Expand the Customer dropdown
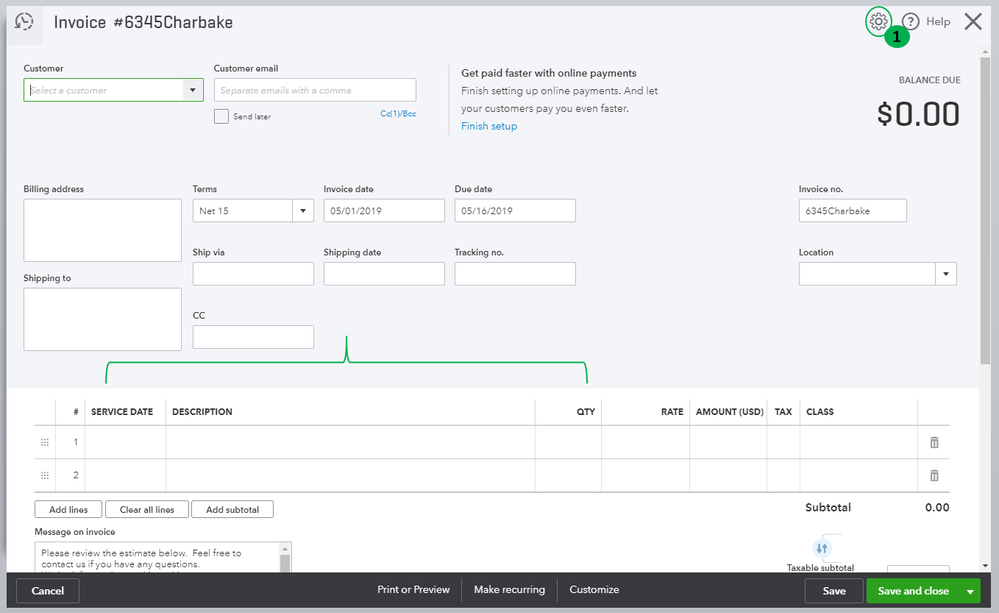 click(x=193, y=90)
